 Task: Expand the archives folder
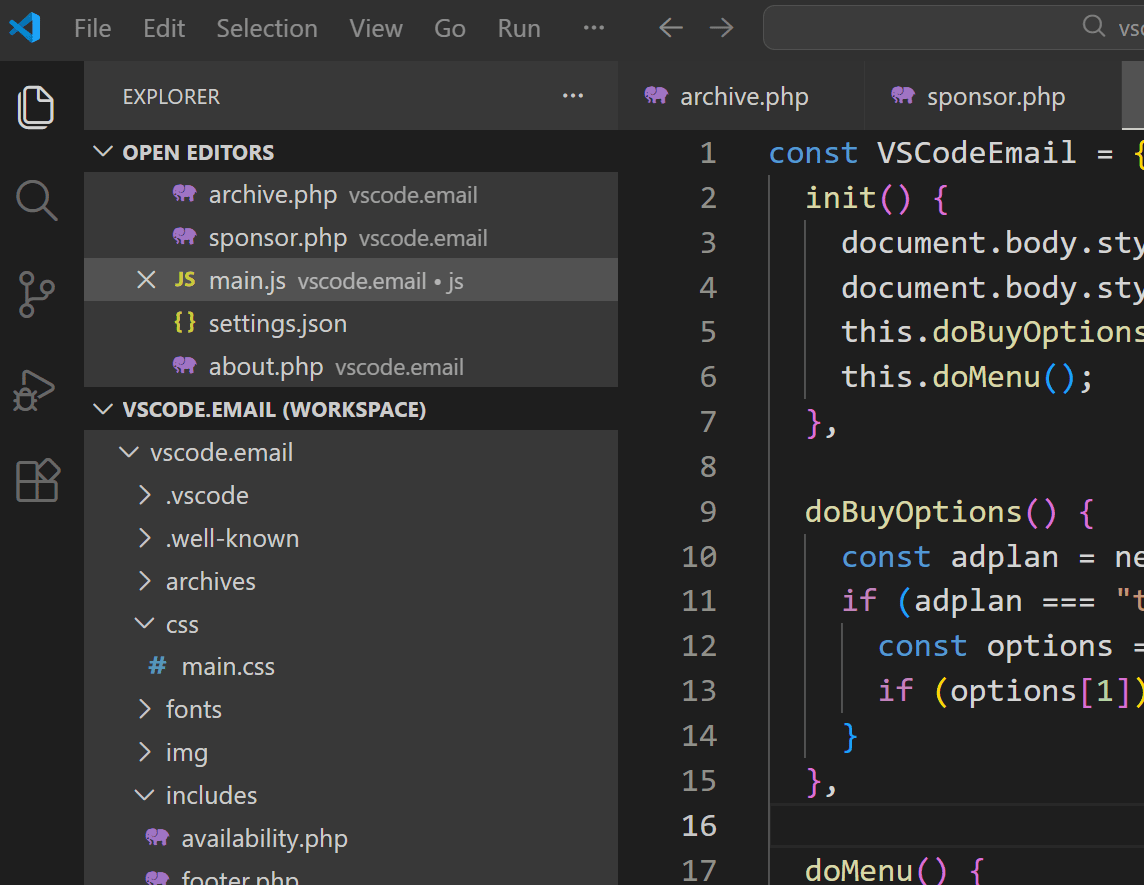coord(145,580)
